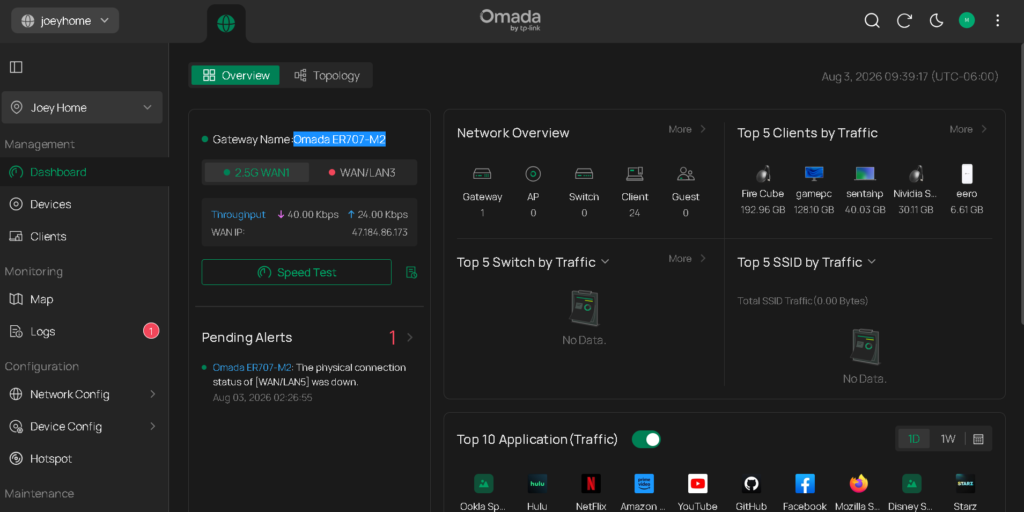Click More in Network Overview
Screen dimensions: 1024x512
[687, 129]
